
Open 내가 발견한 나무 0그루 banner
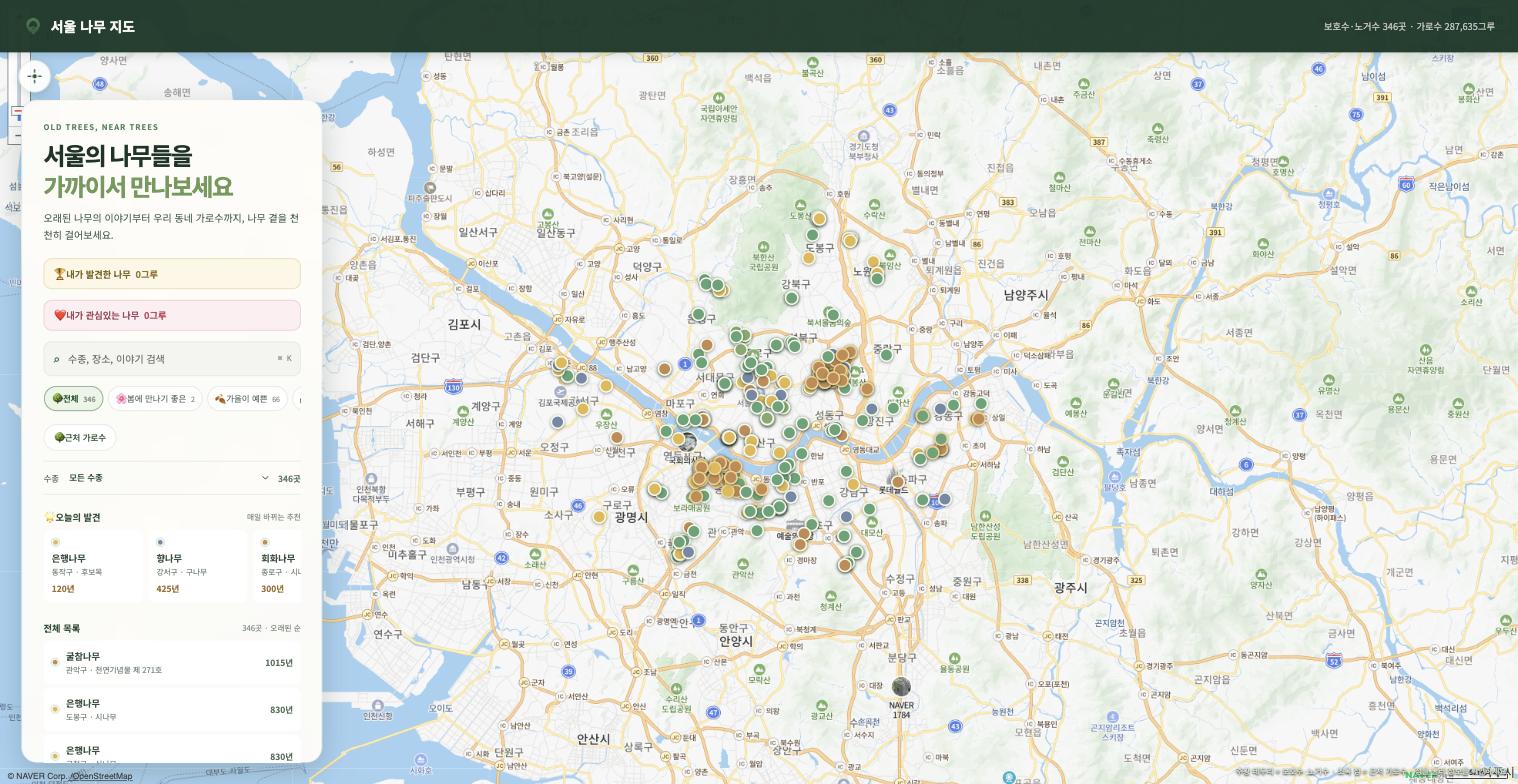(x=172, y=274)
